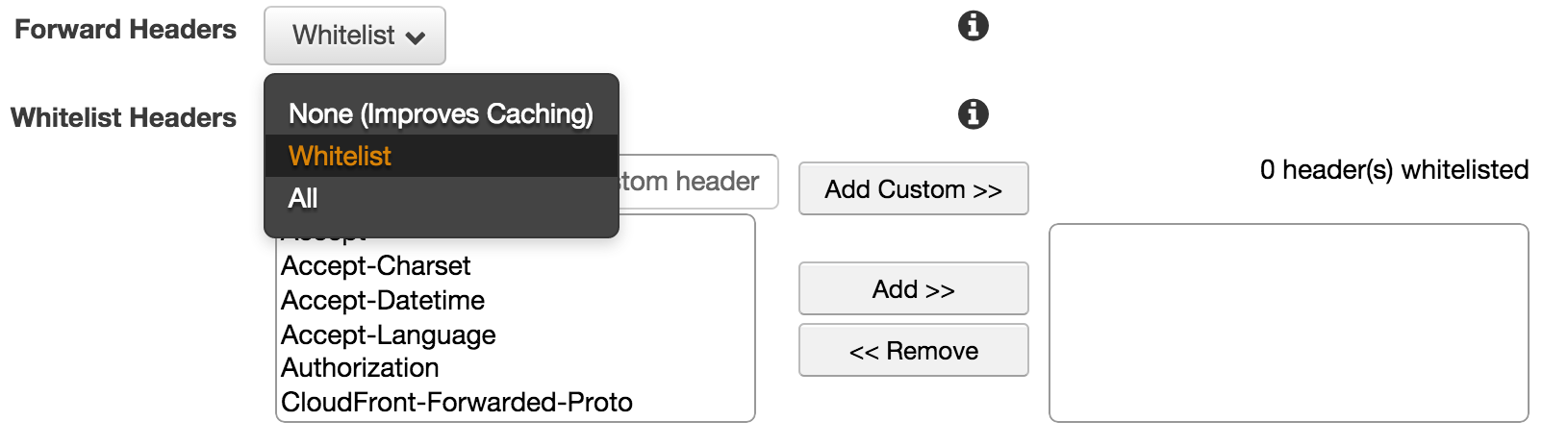Select Accept-Datetime in the headers list

[x=383, y=301]
